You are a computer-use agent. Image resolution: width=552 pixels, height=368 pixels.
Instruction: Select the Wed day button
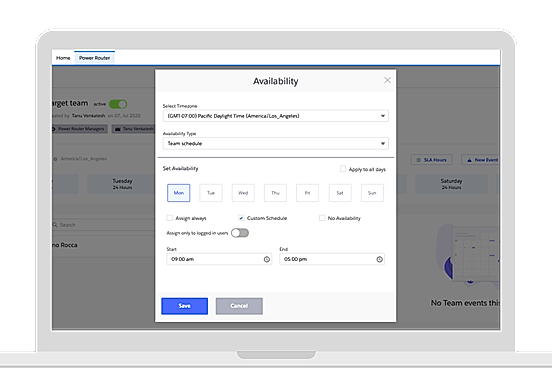(243, 193)
